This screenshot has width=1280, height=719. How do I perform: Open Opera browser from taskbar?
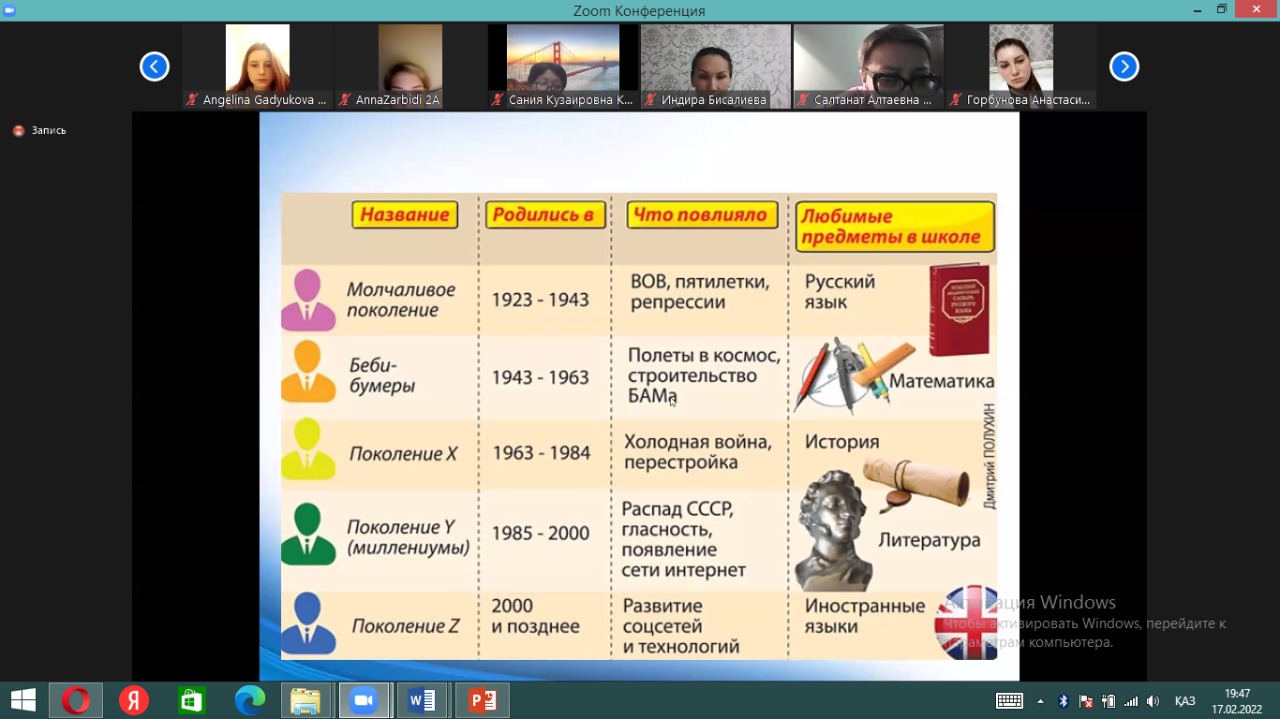75,701
